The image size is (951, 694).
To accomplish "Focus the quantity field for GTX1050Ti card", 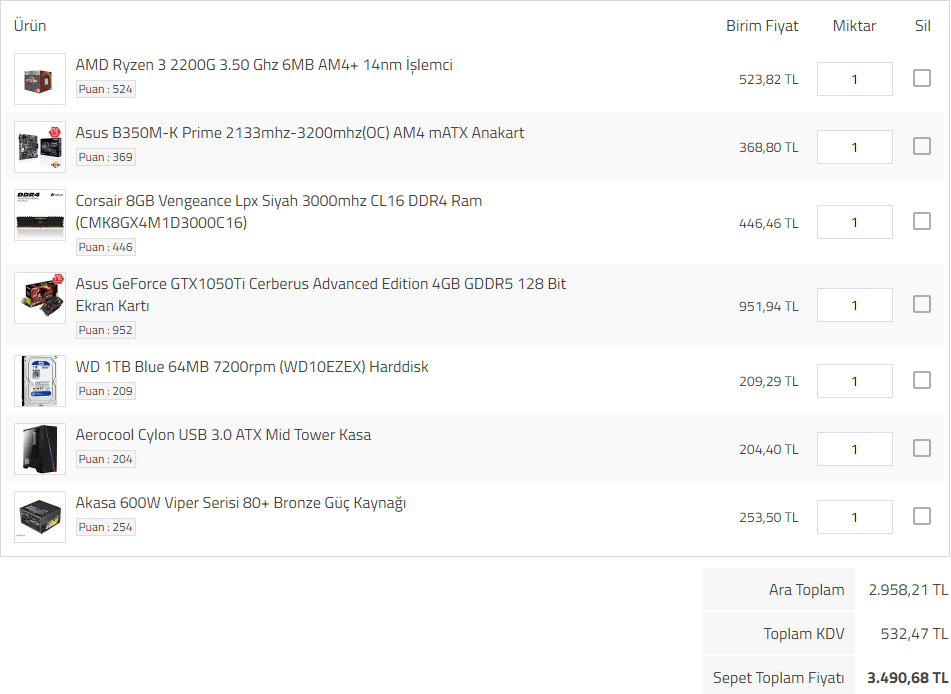I will click(855, 305).
